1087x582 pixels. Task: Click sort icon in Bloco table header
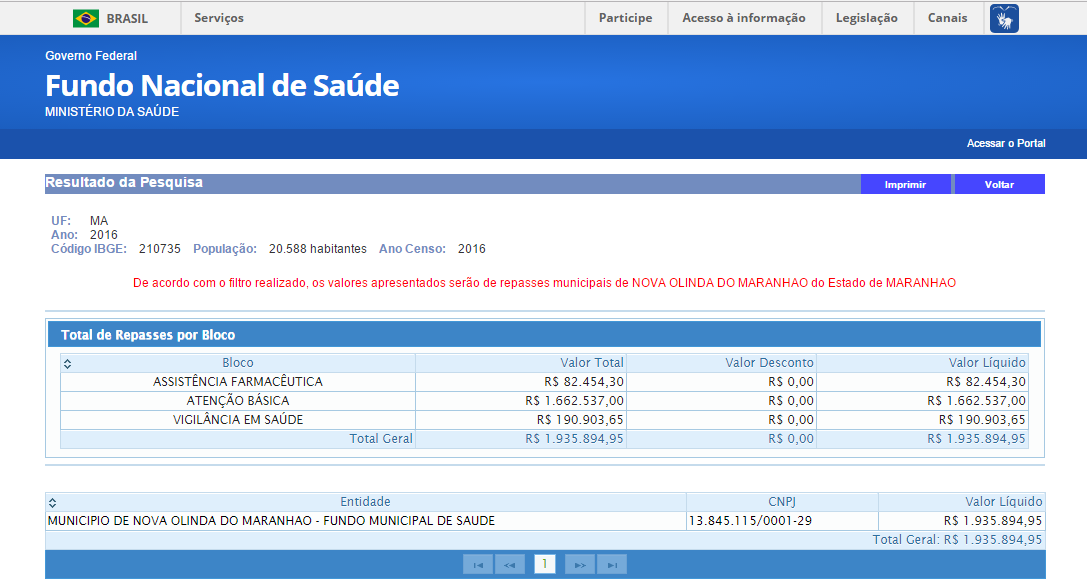pyautogui.click(x=67, y=363)
